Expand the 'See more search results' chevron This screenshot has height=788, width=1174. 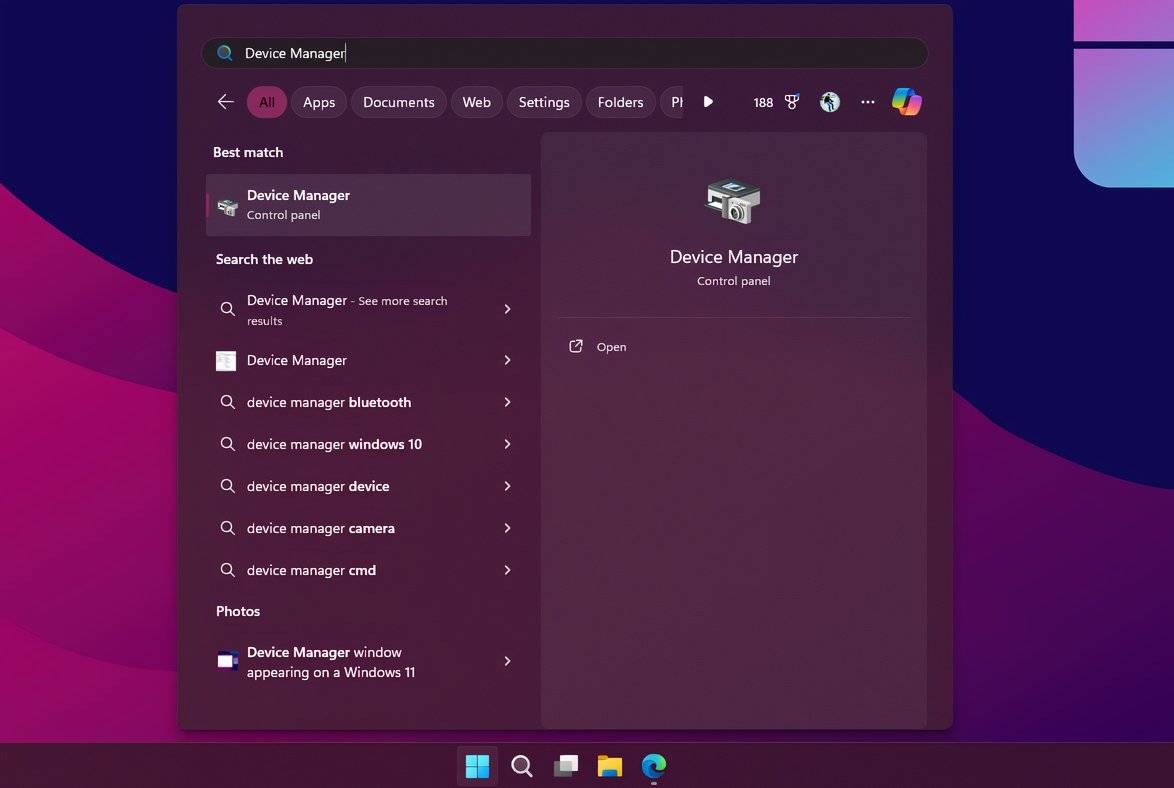[x=508, y=309]
